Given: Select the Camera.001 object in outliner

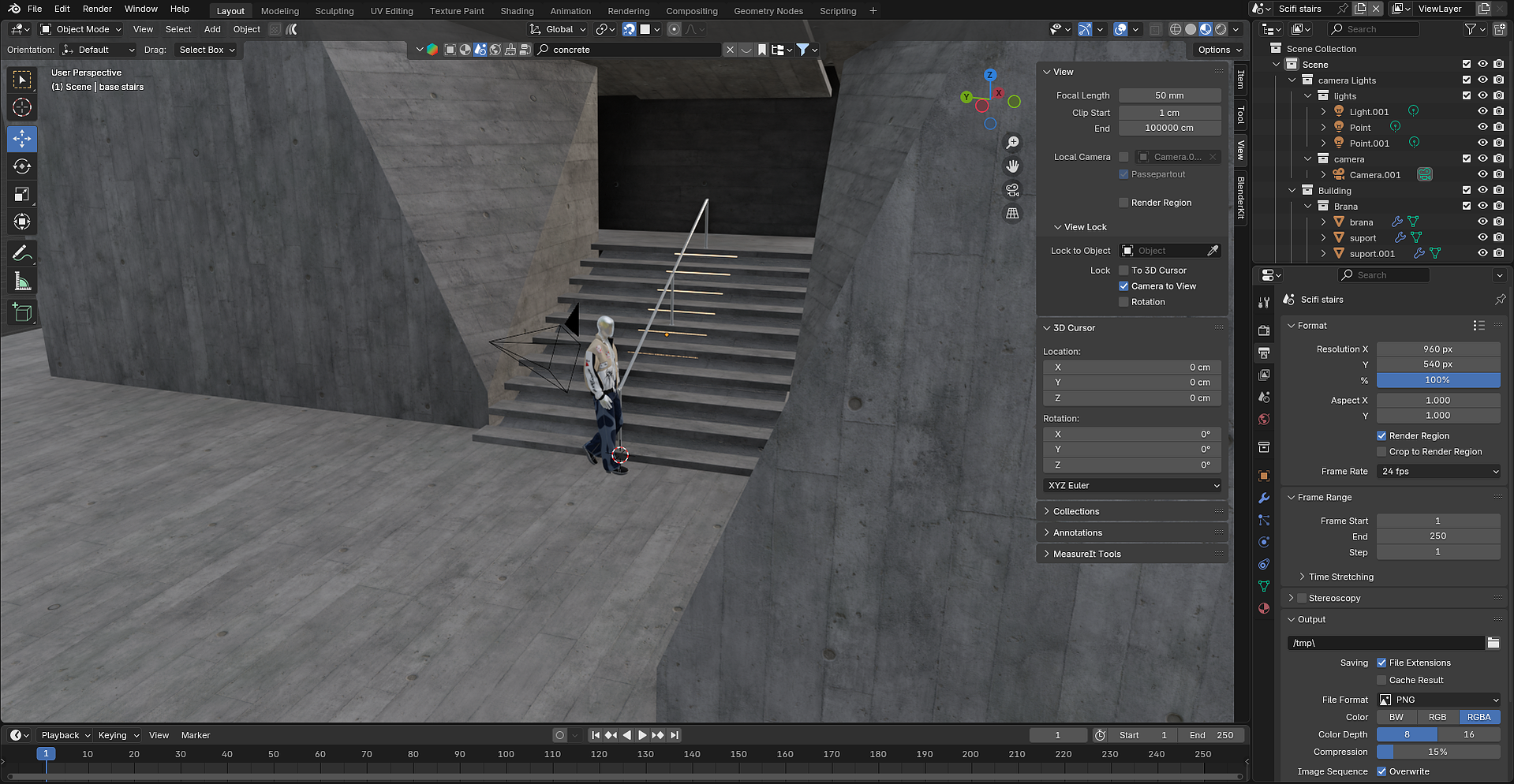Looking at the screenshot, I should click(x=1374, y=175).
